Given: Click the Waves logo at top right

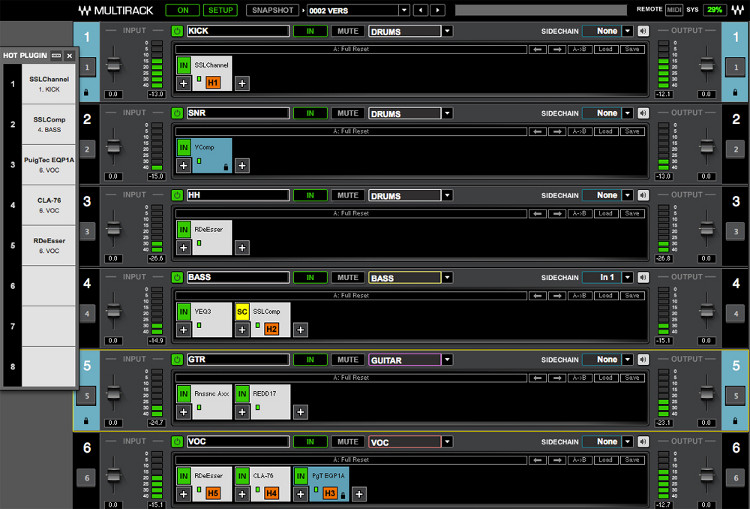Looking at the screenshot, I should pos(737,10).
